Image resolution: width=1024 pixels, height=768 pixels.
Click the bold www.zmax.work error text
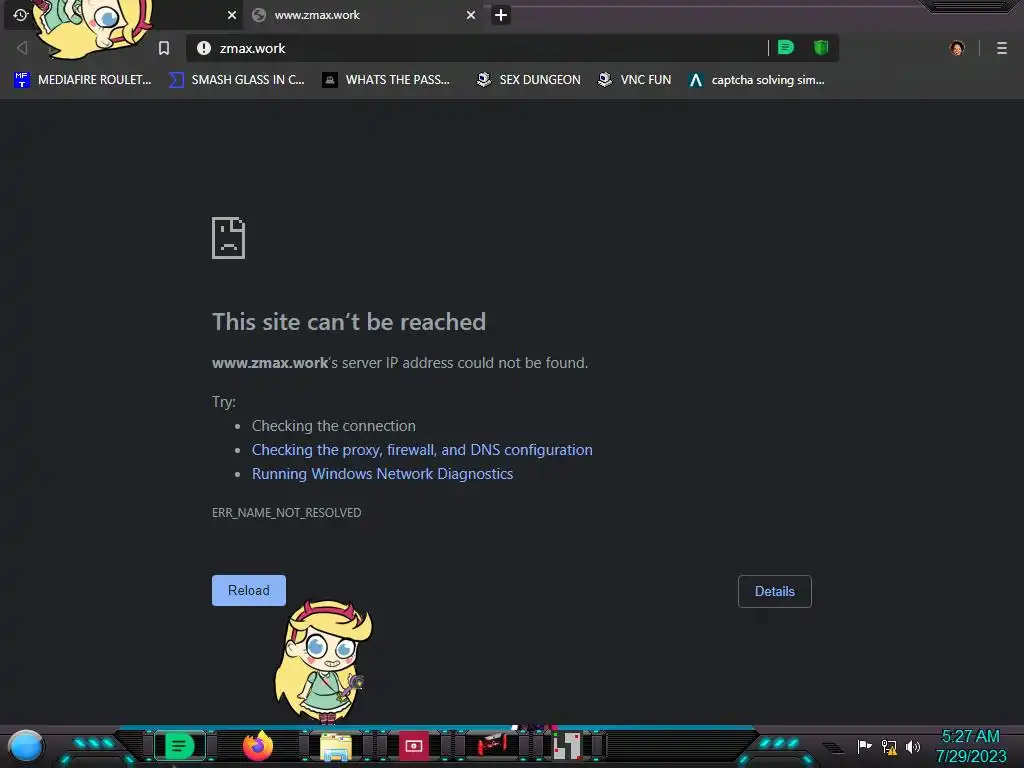270,363
